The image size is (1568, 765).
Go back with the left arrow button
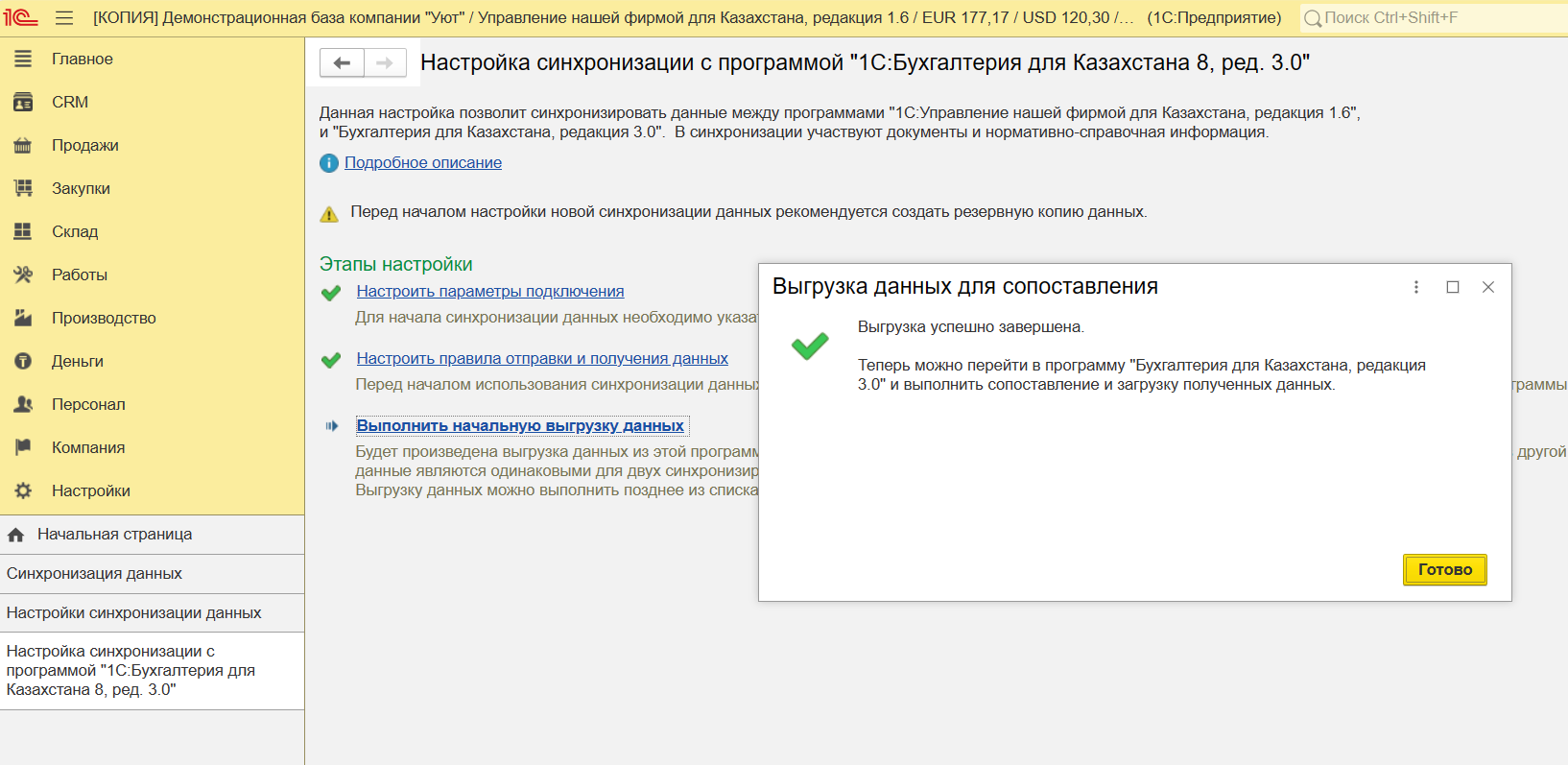point(342,63)
